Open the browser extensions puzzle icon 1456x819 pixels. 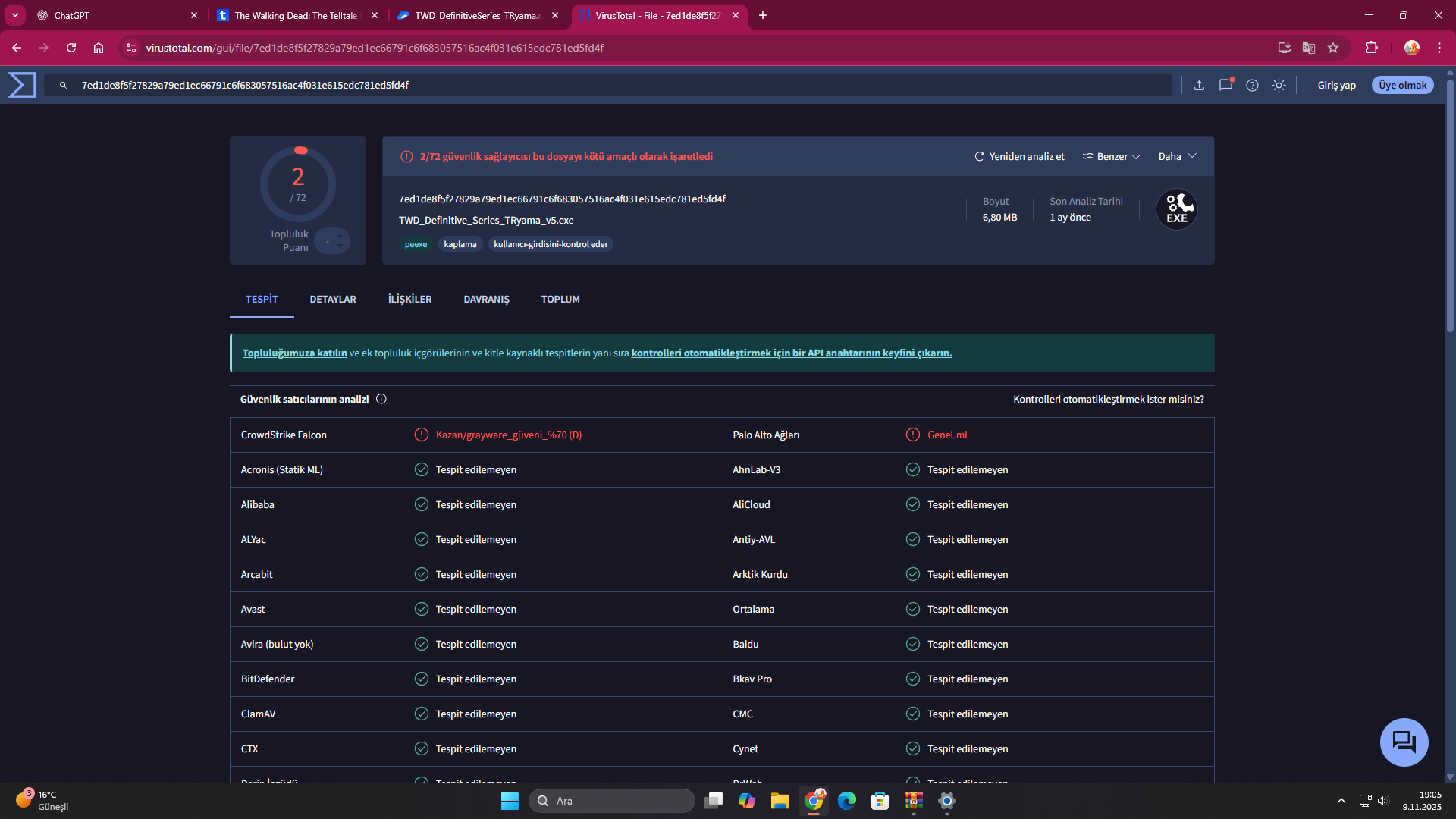[x=1371, y=48]
